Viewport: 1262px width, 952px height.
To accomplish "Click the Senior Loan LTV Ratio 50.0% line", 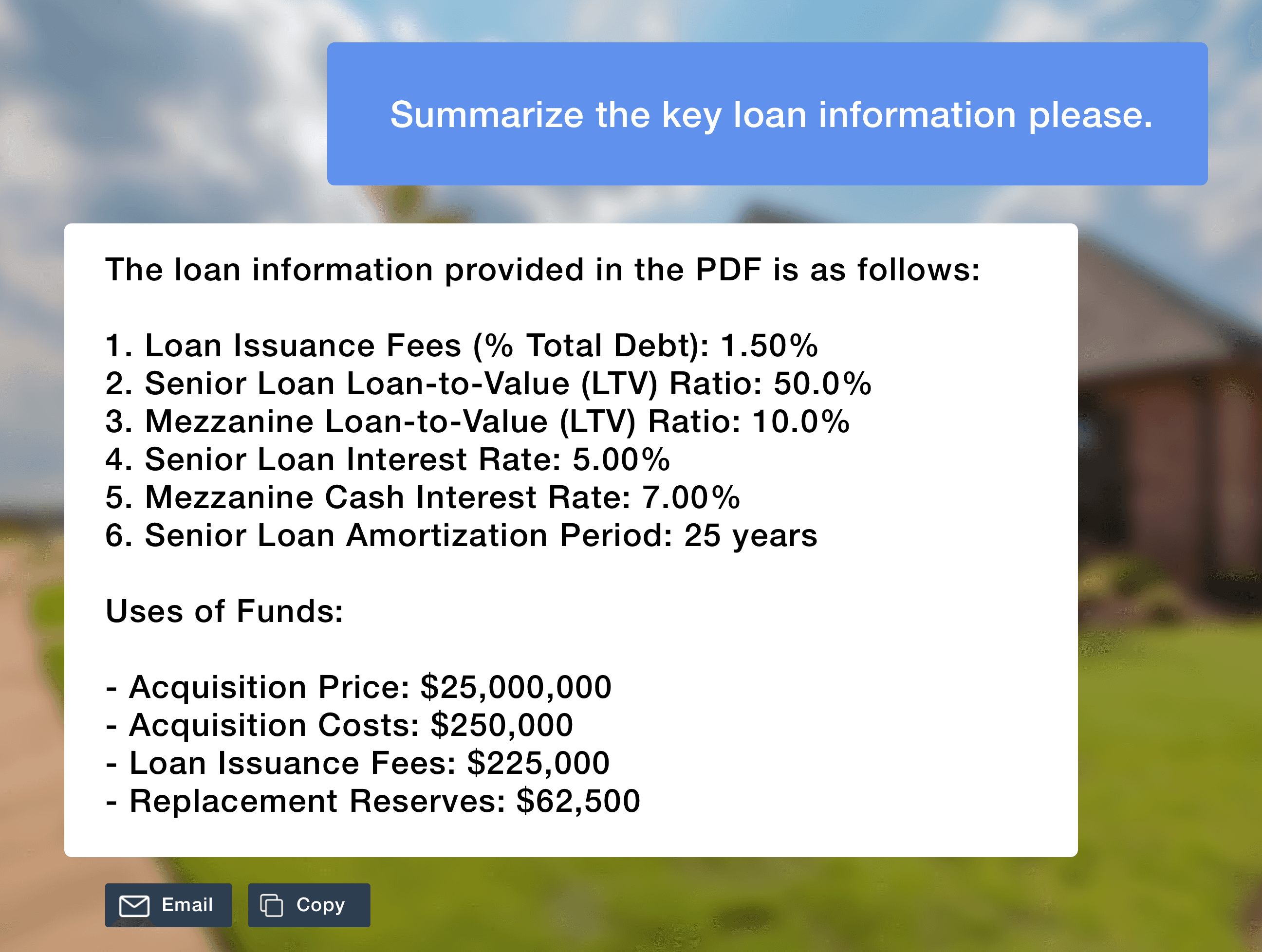I will pyautogui.click(x=488, y=384).
